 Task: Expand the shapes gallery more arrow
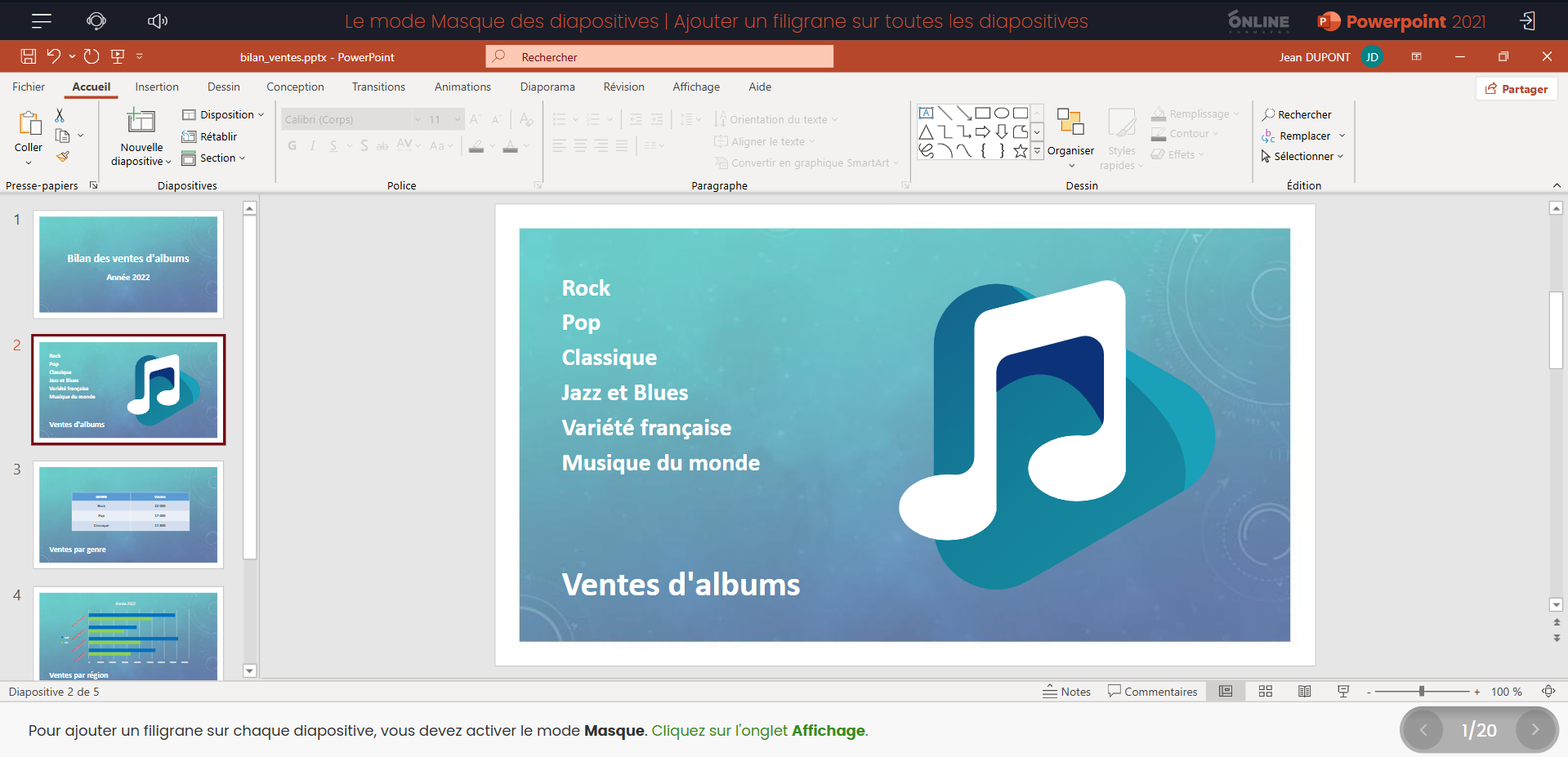pos(1038,151)
